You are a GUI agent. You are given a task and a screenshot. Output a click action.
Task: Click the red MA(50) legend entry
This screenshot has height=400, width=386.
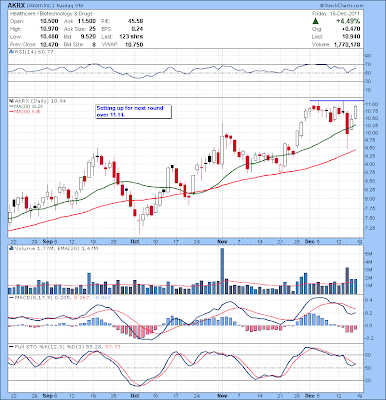(x=25, y=111)
